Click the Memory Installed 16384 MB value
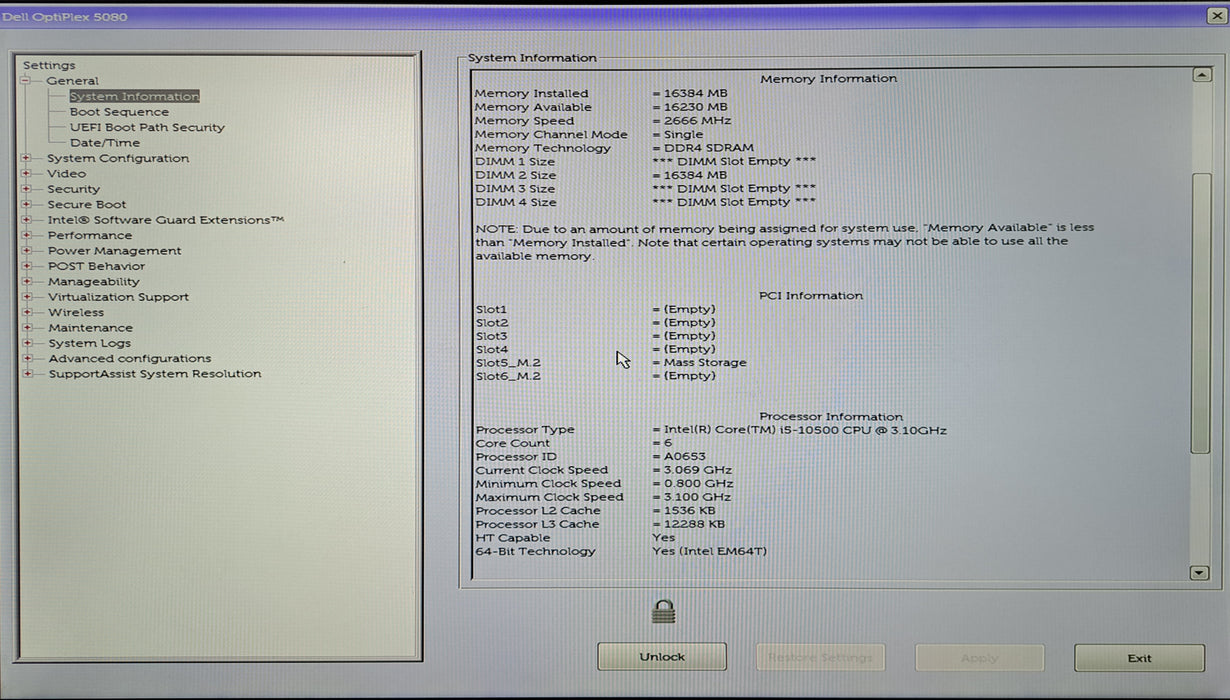Screen dimensions: 1230x700 point(690,93)
